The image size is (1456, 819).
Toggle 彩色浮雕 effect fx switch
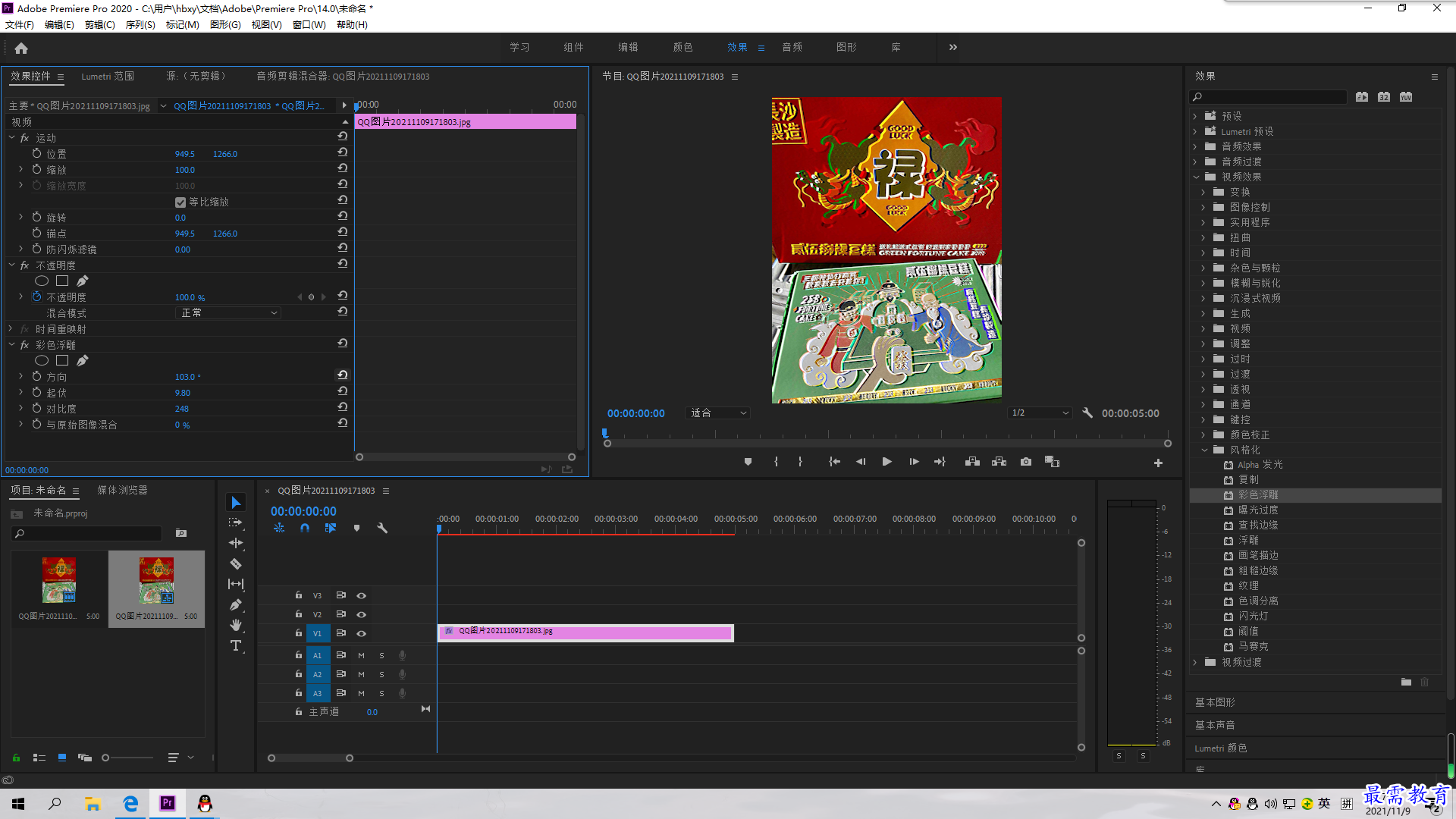25,345
